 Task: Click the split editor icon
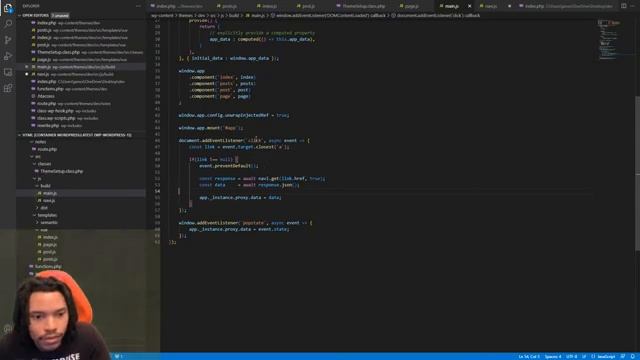[623, 6]
